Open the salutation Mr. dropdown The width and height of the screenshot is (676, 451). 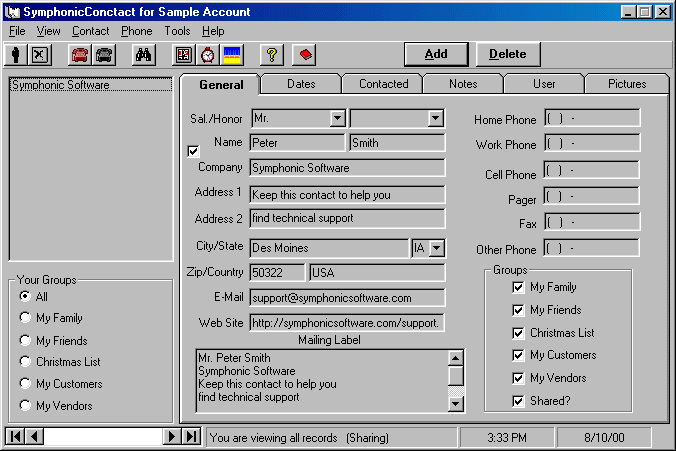[x=337, y=118]
